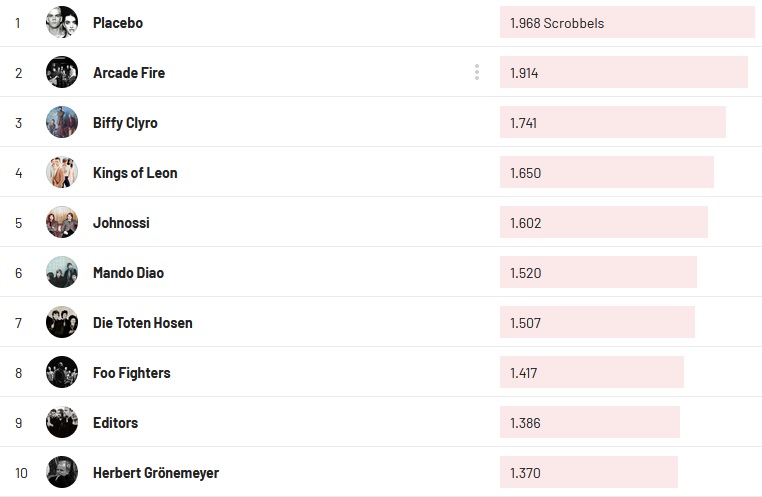The image size is (762, 497).
Task: Click Mando Diao's 1.520 scrobble bar
Action: 598,272
